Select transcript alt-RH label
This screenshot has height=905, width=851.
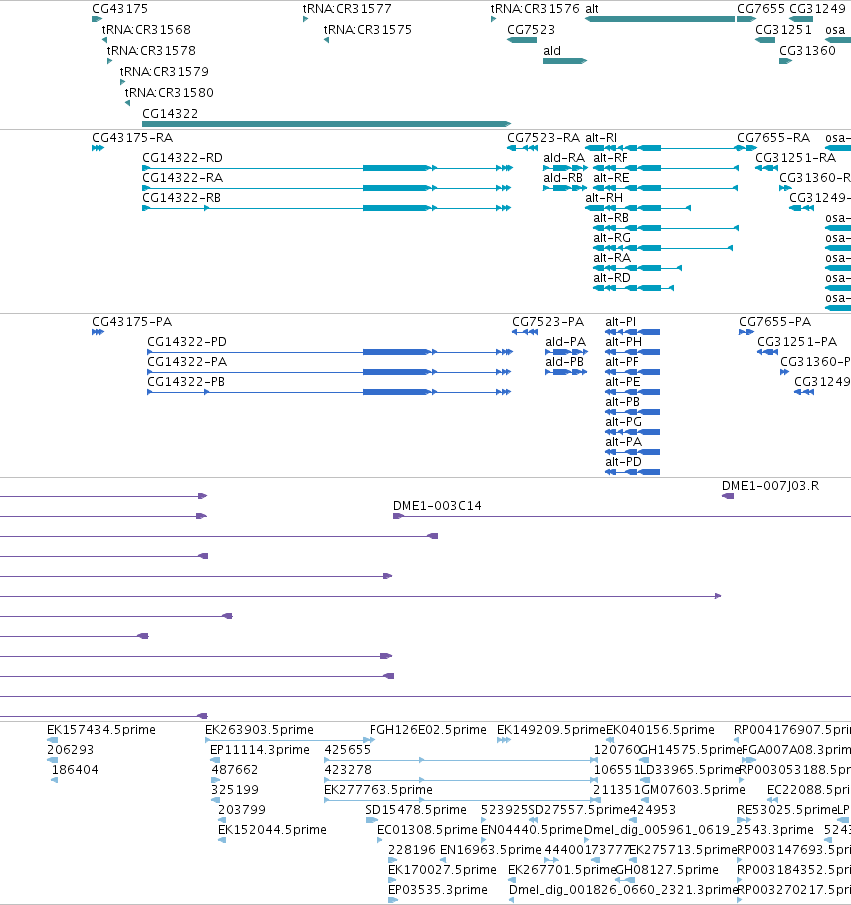point(604,198)
